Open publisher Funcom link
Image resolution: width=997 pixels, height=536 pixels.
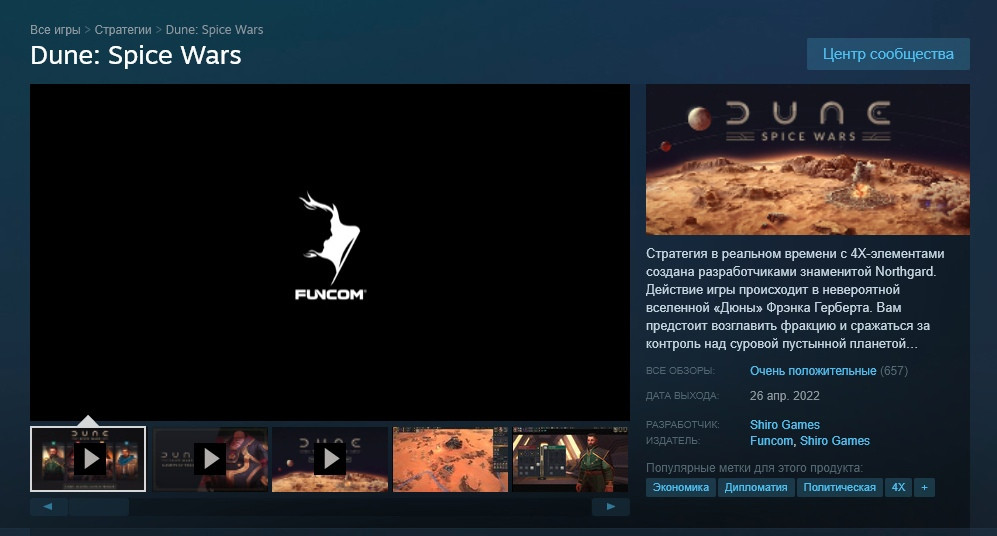(x=771, y=441)
